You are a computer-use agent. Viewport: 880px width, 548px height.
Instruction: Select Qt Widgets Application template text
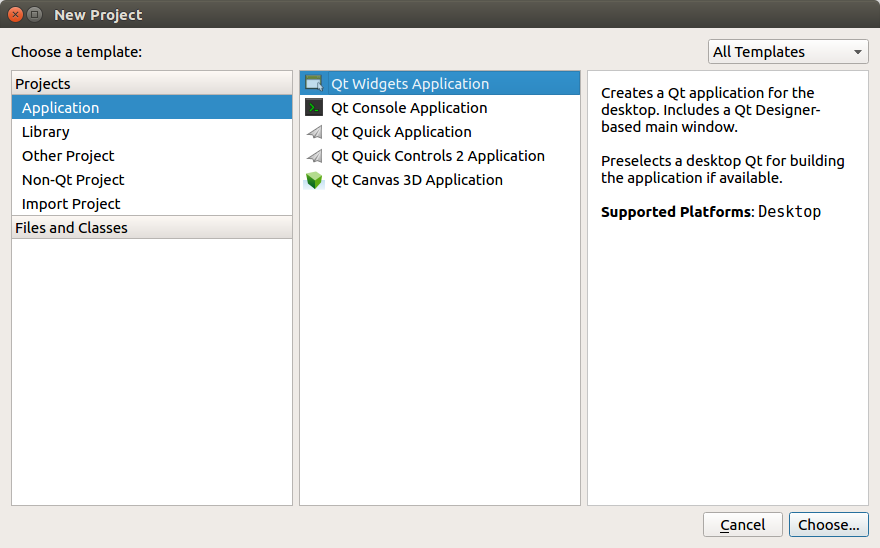click(x=410, y=84)
